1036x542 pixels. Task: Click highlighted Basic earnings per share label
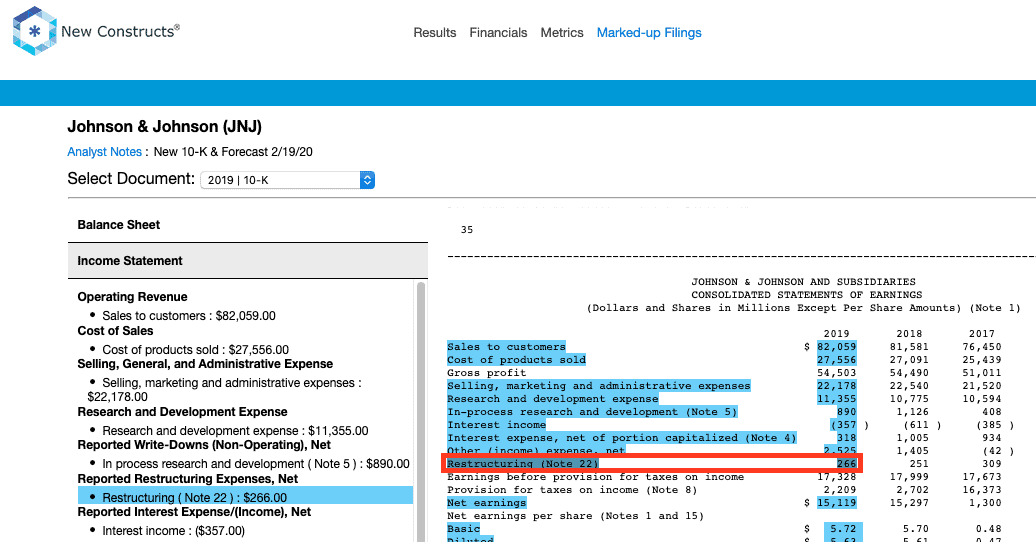pos(463,528)
